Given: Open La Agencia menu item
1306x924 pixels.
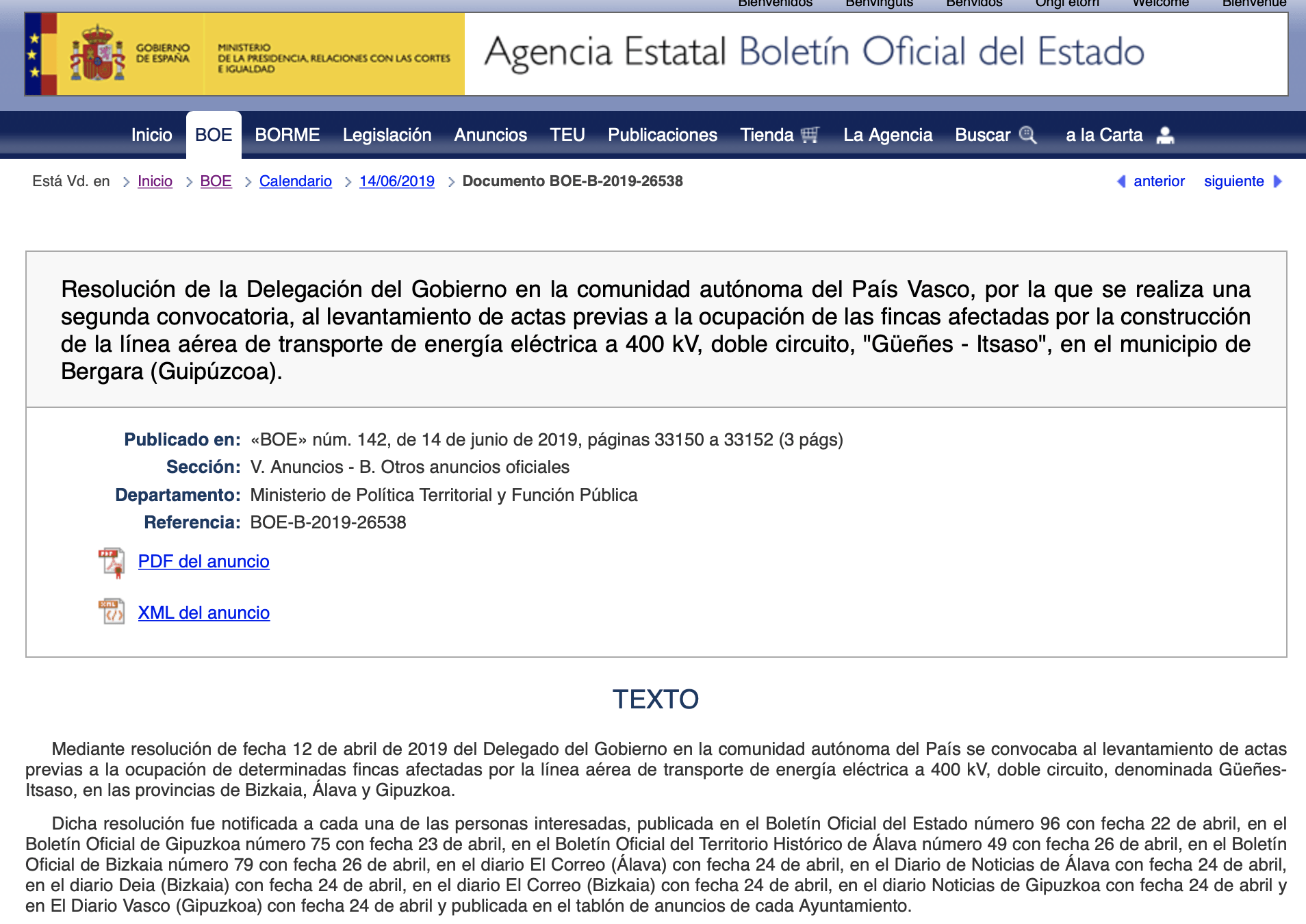Looking at the screenshot, I should click(888, 135).
